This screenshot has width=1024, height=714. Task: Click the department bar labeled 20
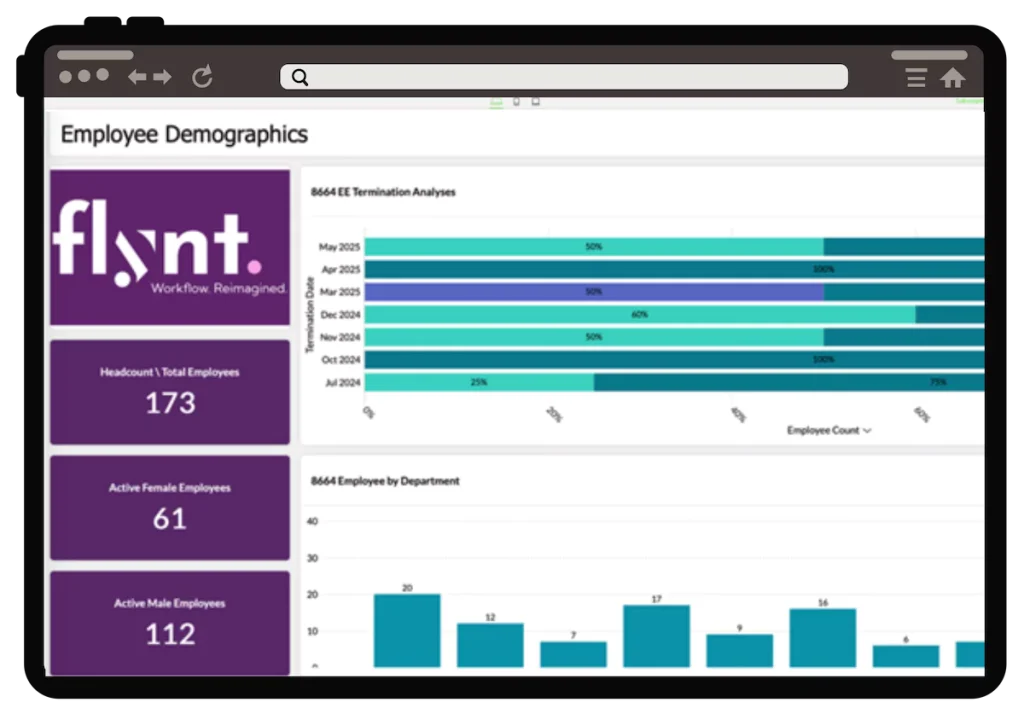[x=407, y=630]
